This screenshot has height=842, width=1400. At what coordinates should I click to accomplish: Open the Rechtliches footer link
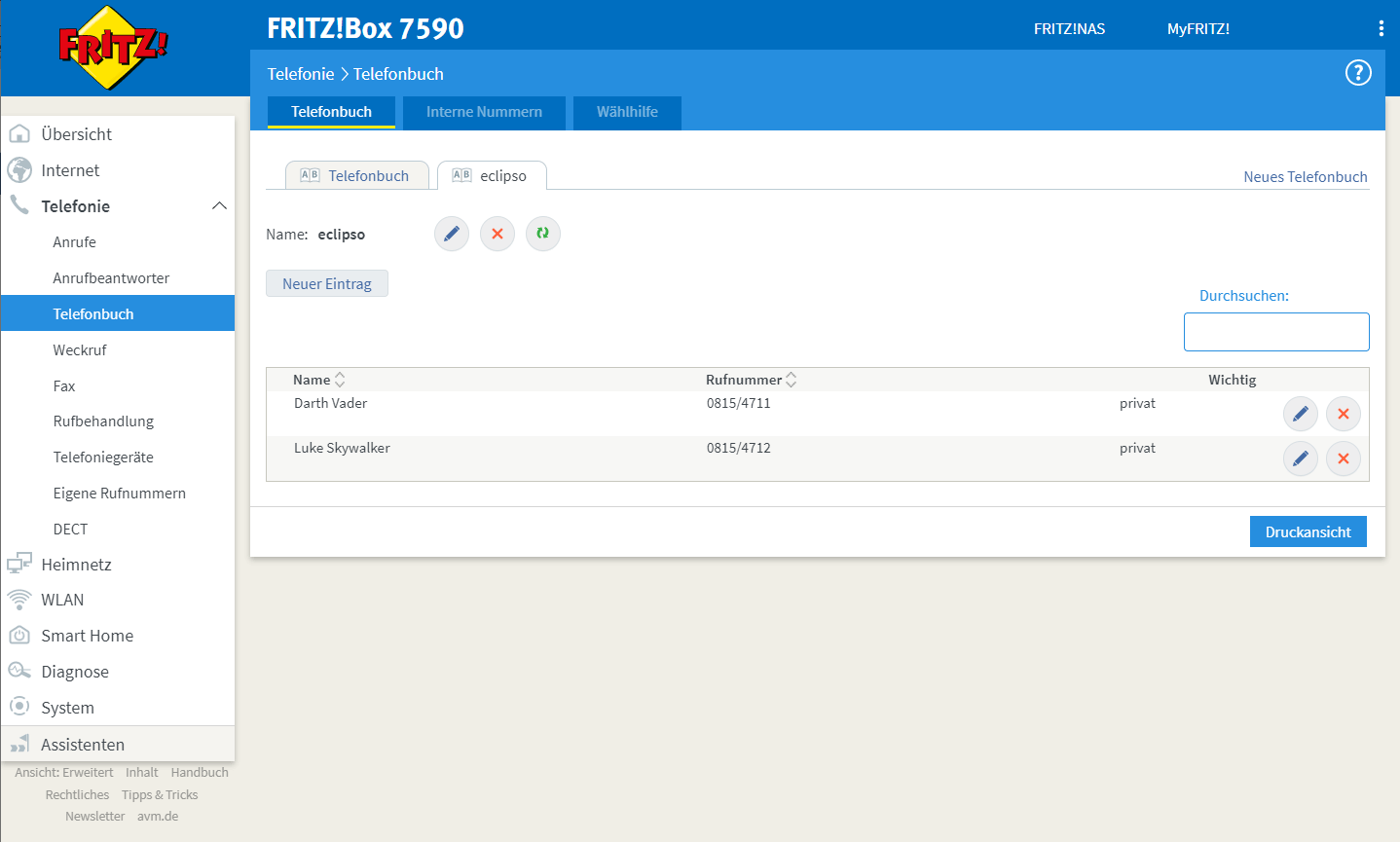tap(77, 794)
